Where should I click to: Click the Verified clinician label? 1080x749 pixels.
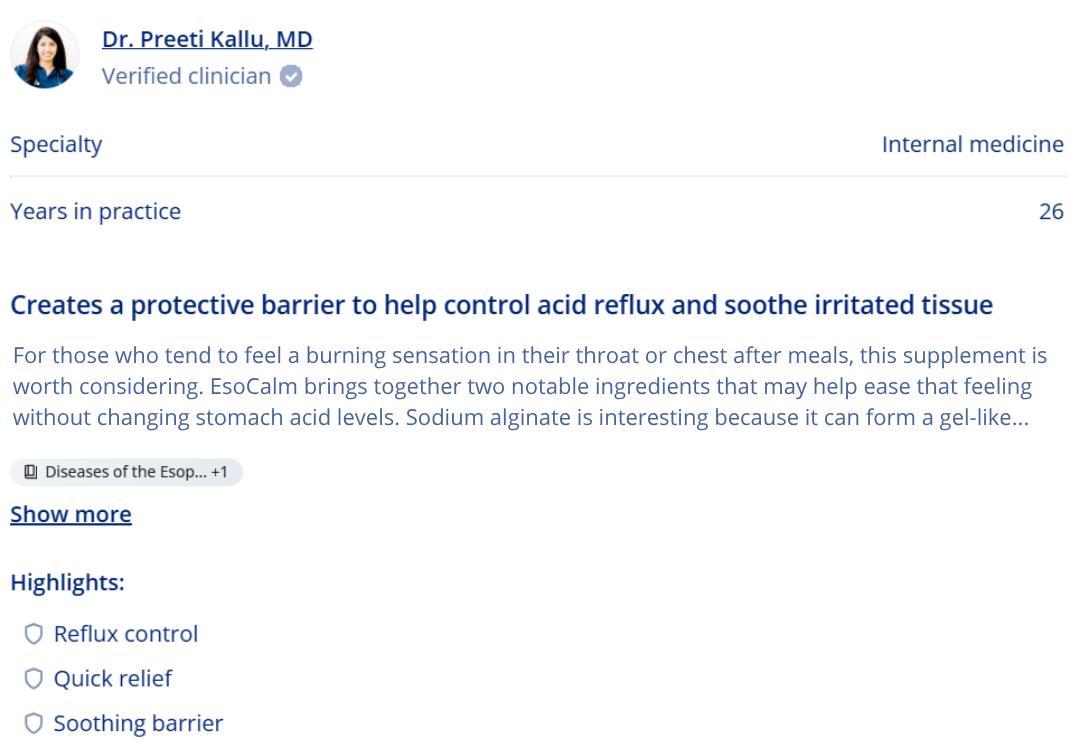click(187, 76)
